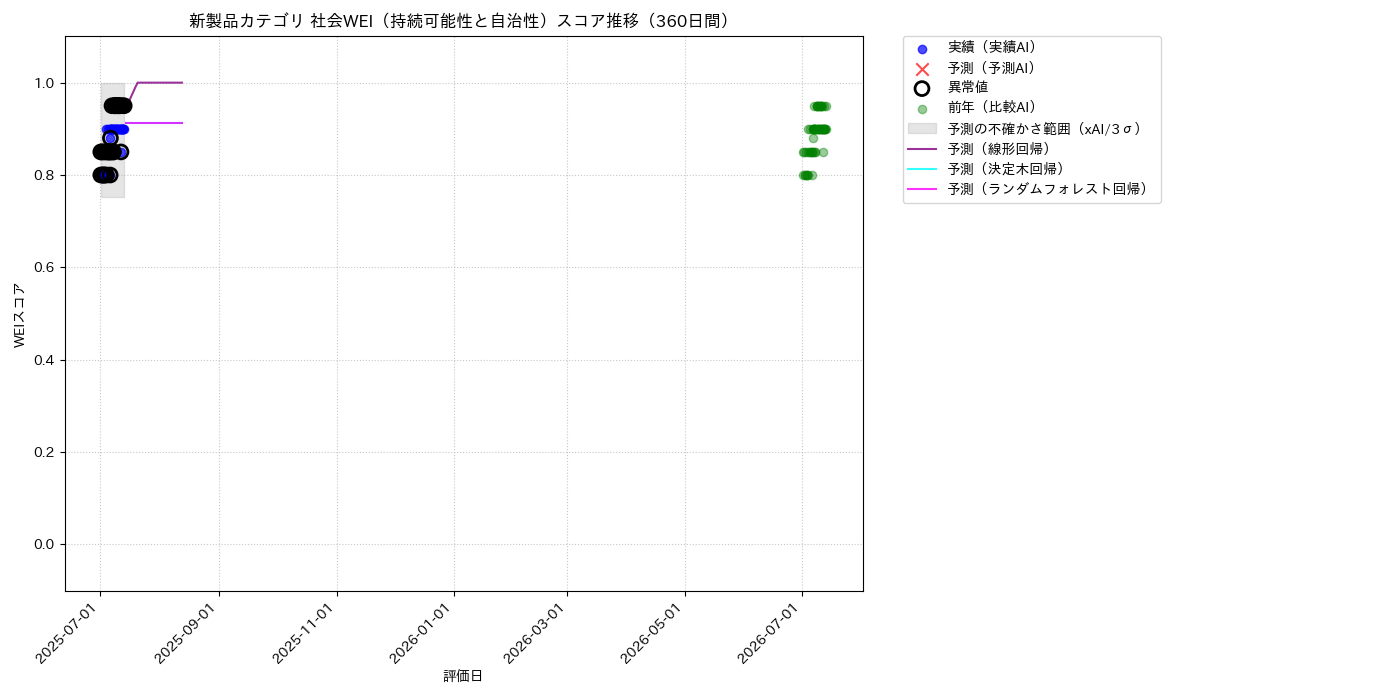
Task: Click the chart title about 社会WEI スコア推移
Action: click(x=464, y=21)
